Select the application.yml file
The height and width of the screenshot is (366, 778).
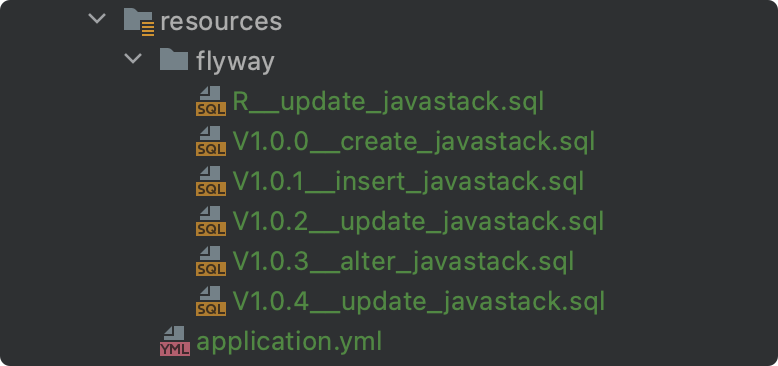pos(289,342)
